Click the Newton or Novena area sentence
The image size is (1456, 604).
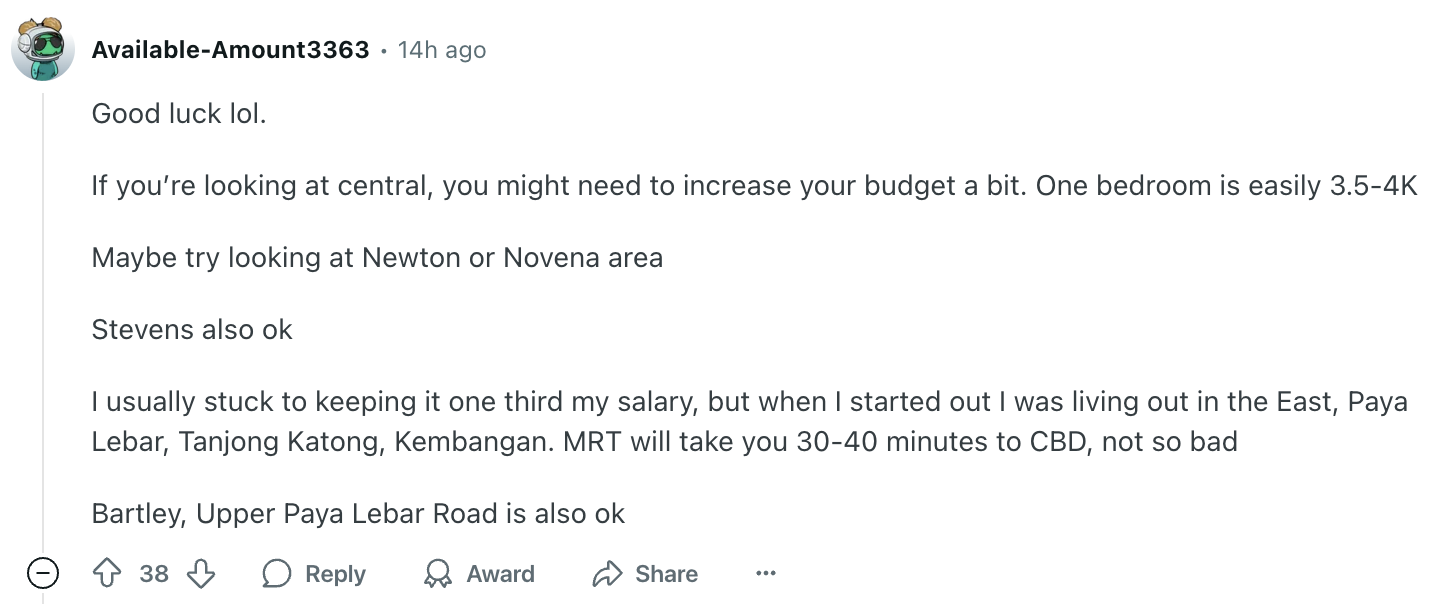[377, 258]
